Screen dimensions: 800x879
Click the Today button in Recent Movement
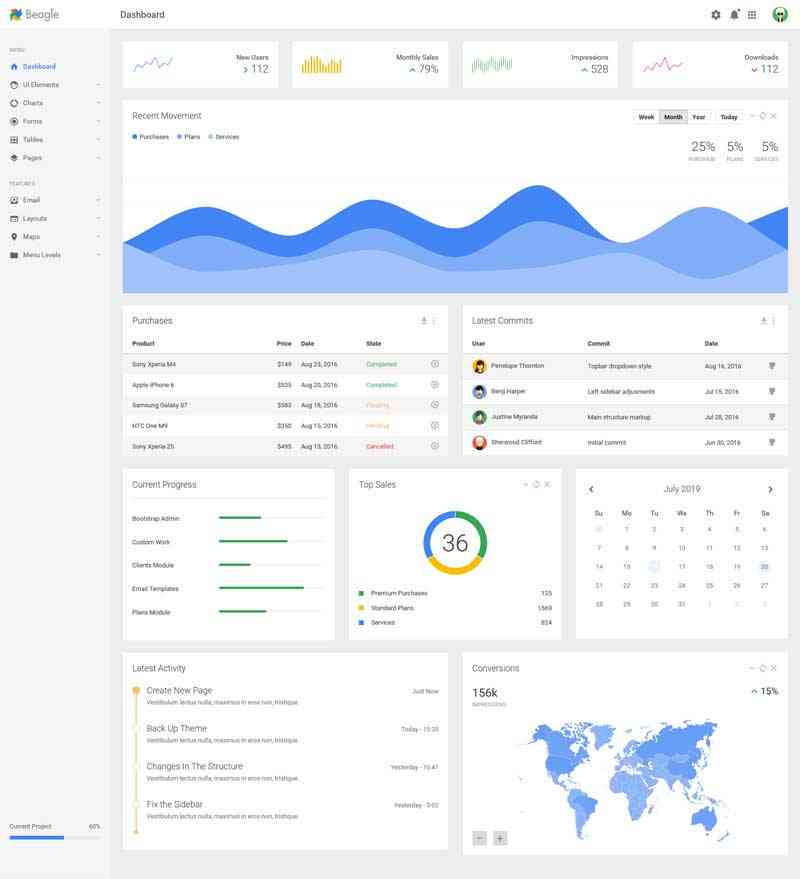pos(729,117)
